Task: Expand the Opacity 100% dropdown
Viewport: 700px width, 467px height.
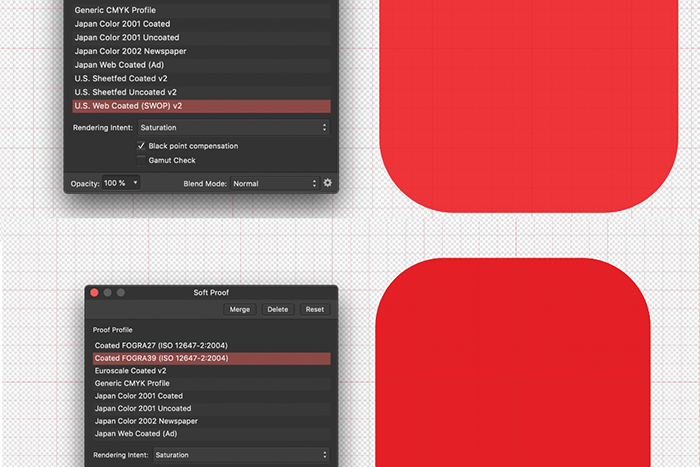Action: click(x=121, y=184)
